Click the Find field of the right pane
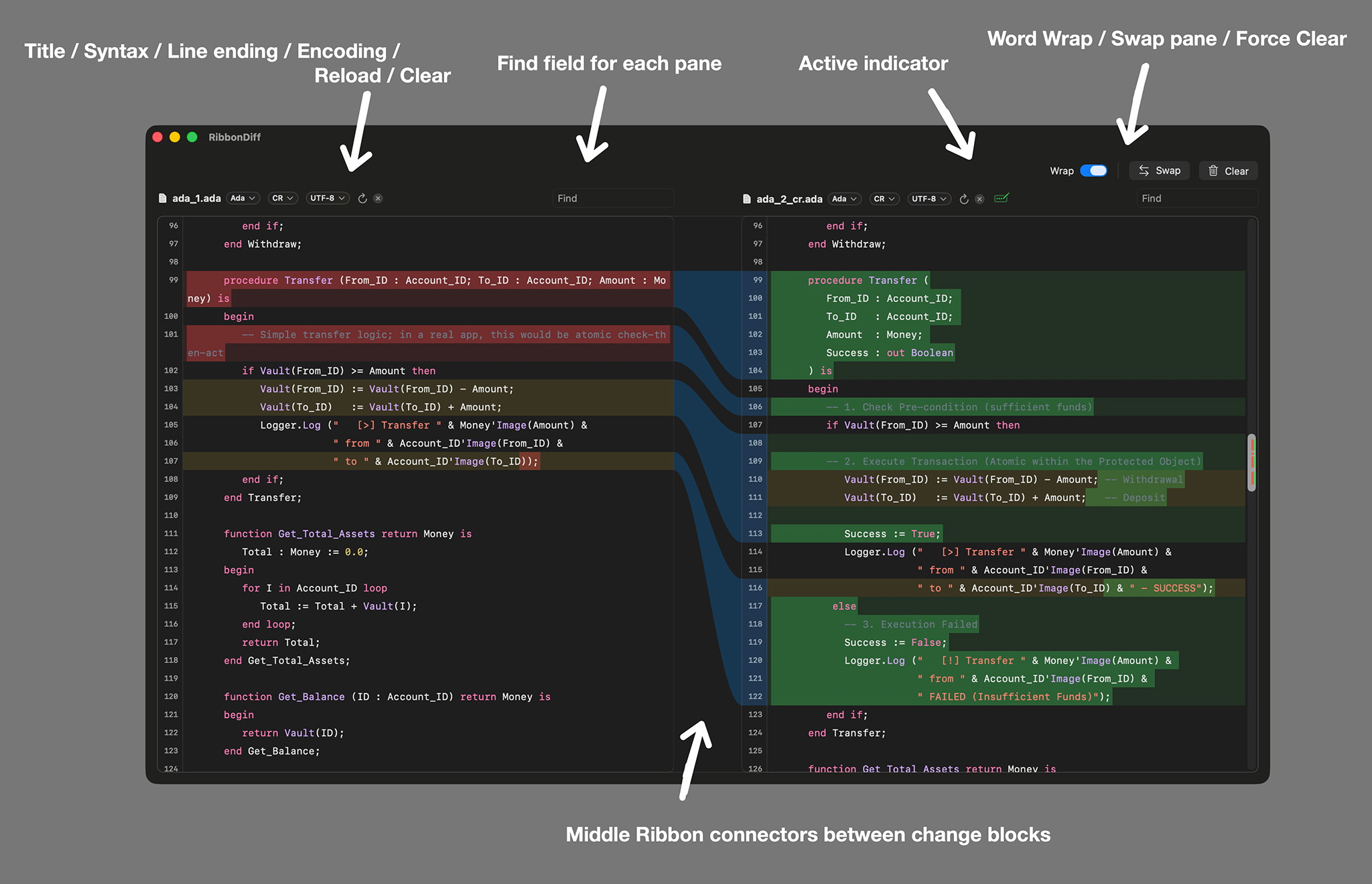Screen dimensions: 1372x884 tap(1196, 198)
